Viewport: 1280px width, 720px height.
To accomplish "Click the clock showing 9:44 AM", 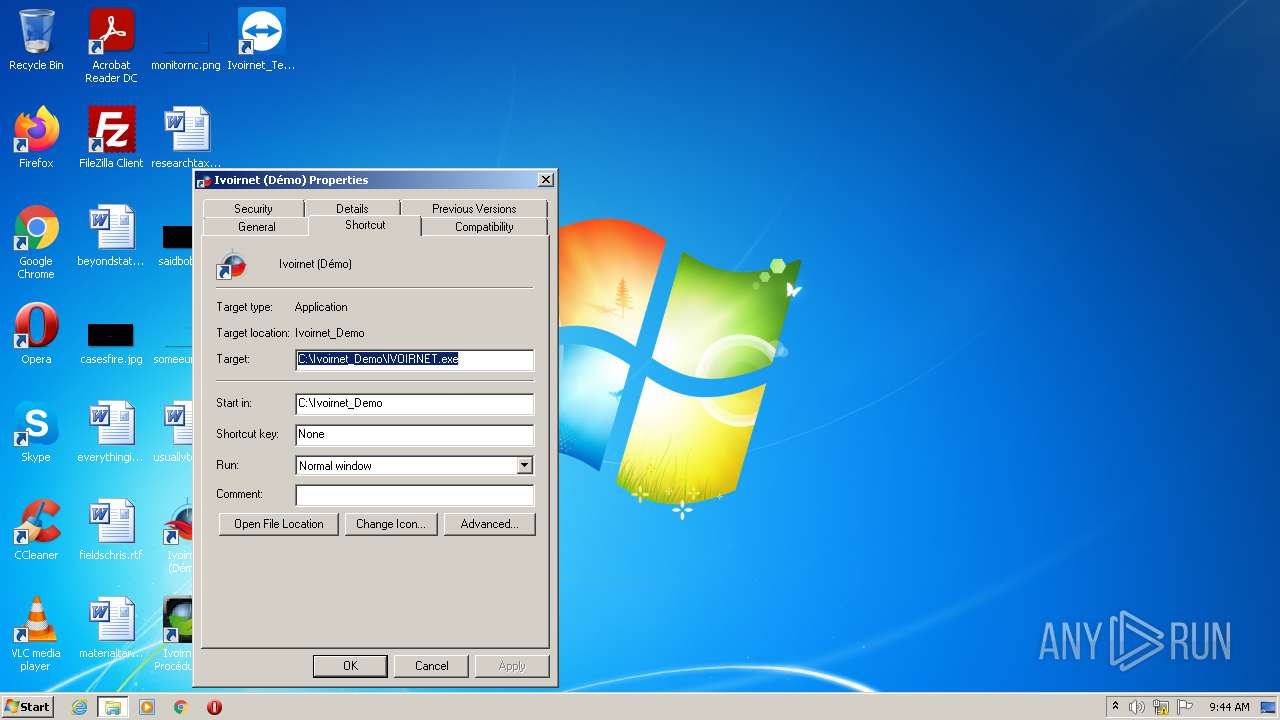I will 1229,707.
